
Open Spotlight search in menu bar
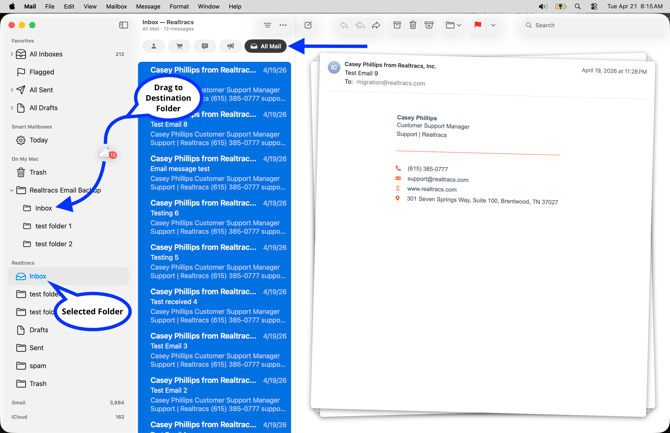[577, 6]
